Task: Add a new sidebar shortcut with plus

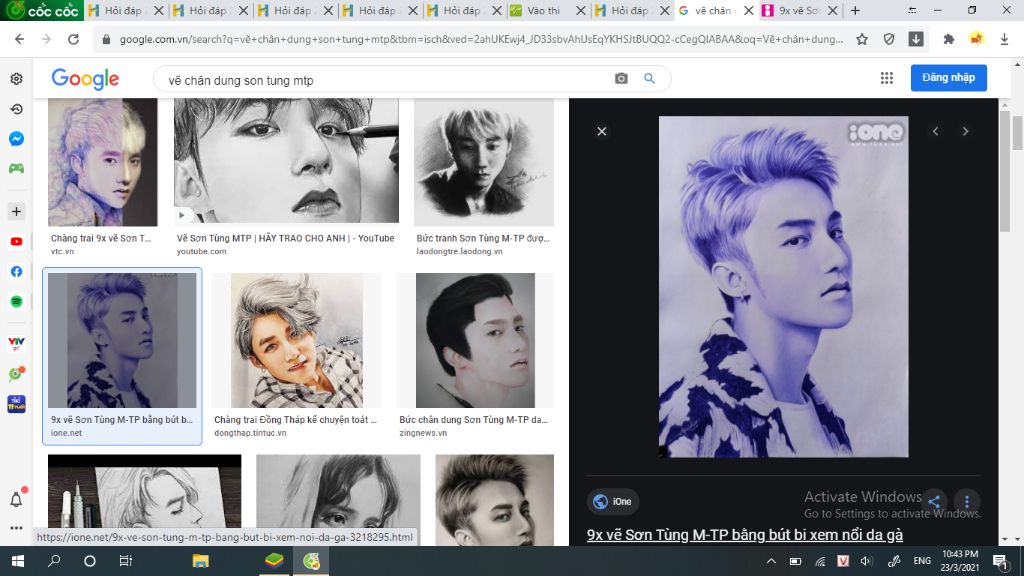Action: pos(16,212)
